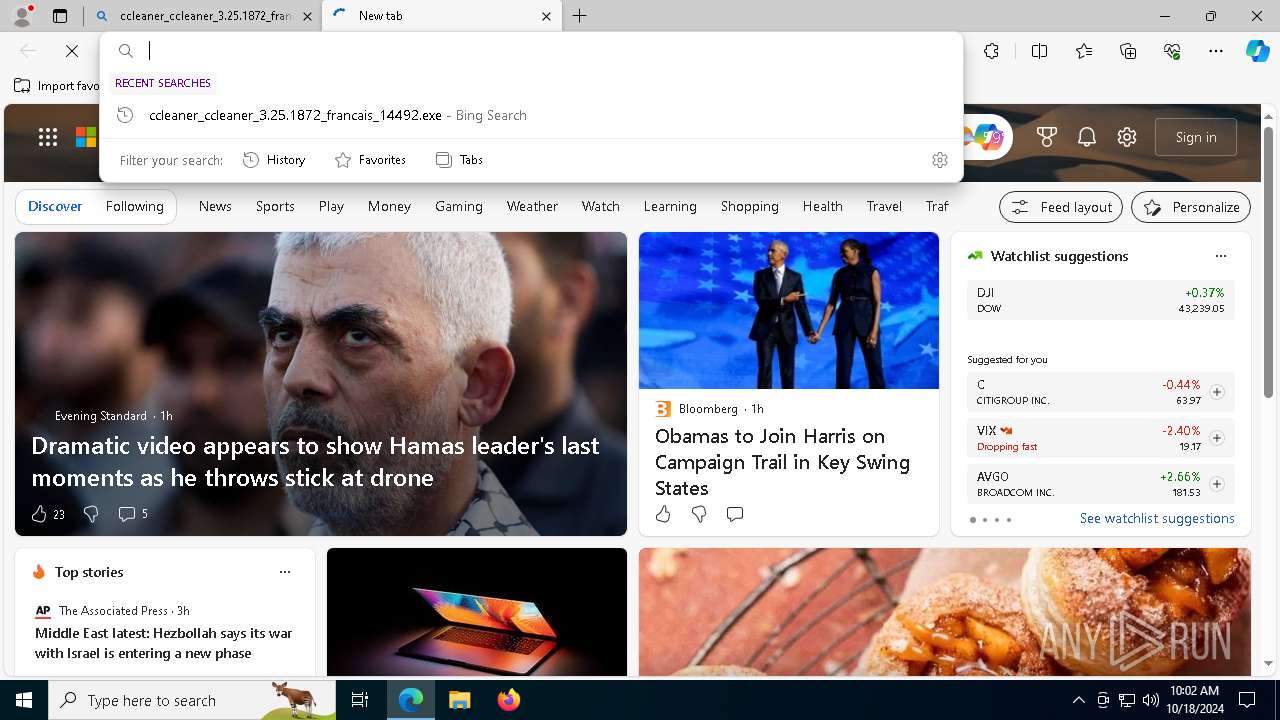Open Copilot sidebar icon
This screenshot has width=1280, height=720.
1257,51
